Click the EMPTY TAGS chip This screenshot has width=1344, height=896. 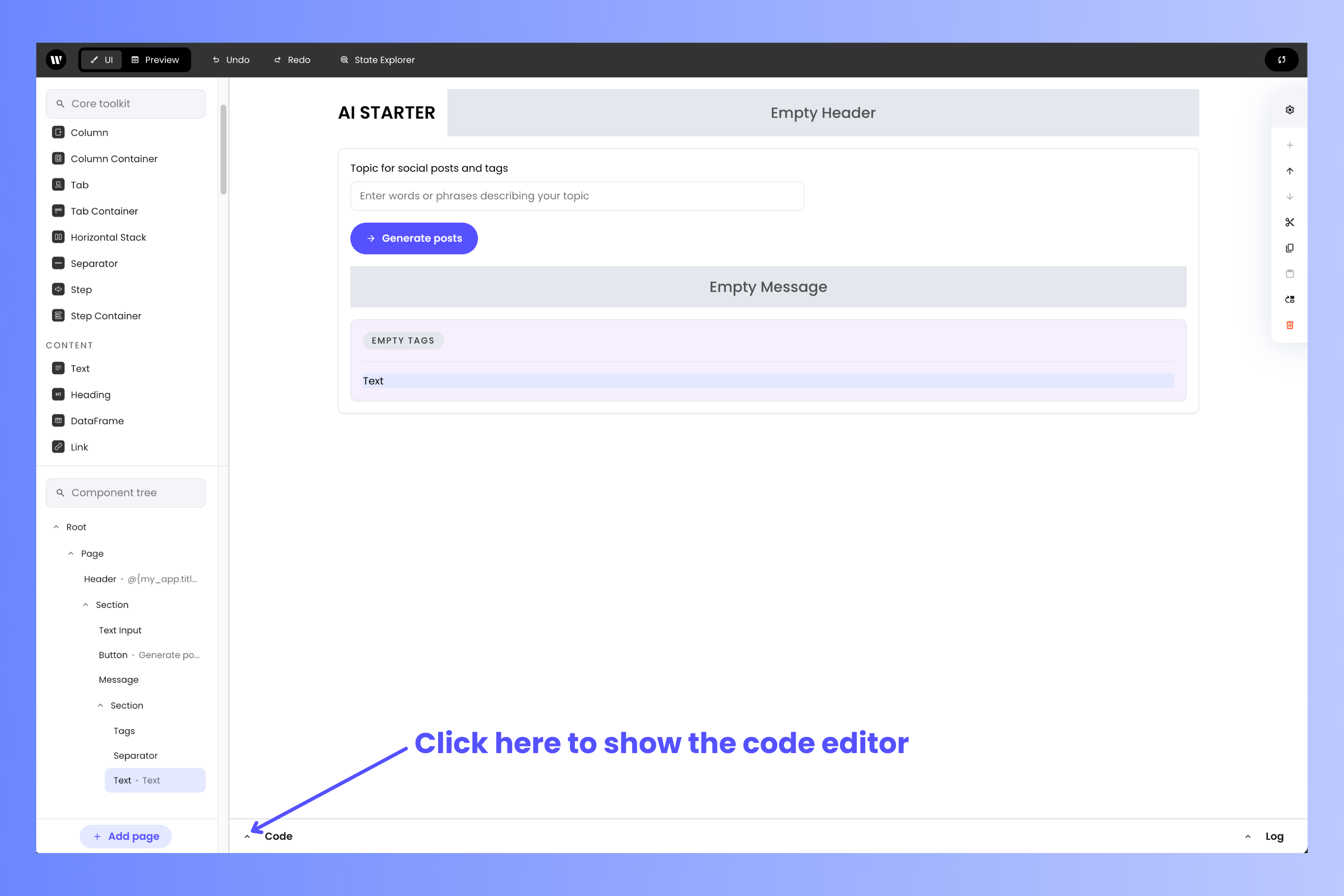pos(403,340)
